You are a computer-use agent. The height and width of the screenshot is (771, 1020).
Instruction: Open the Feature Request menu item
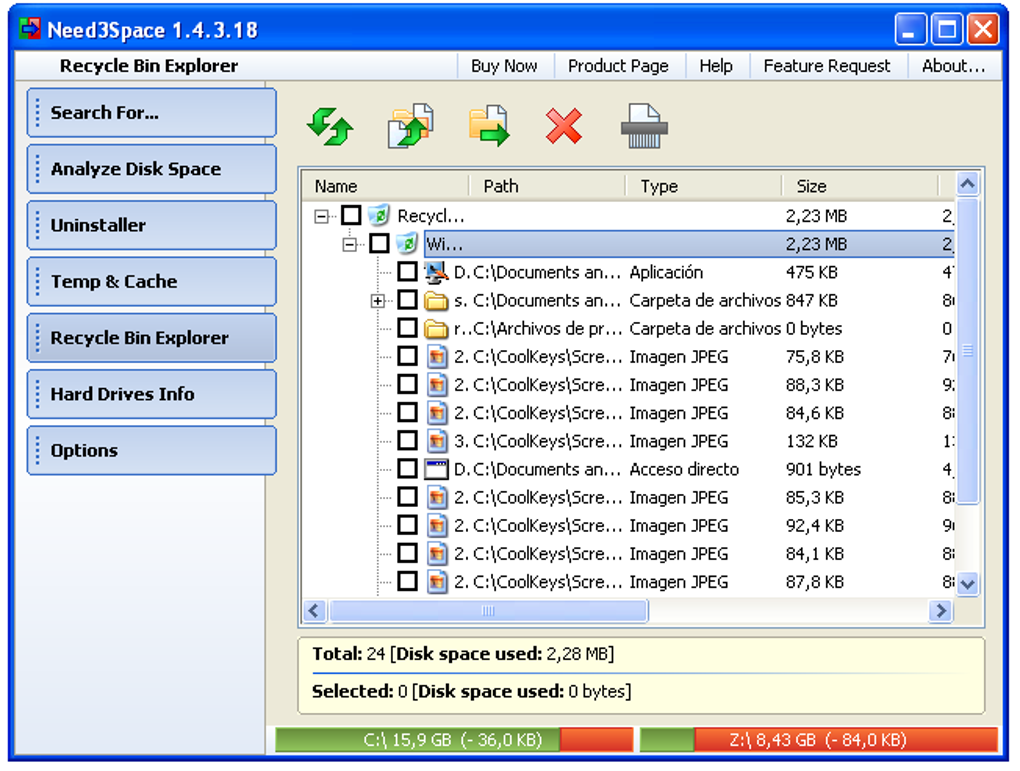(827, 66)
